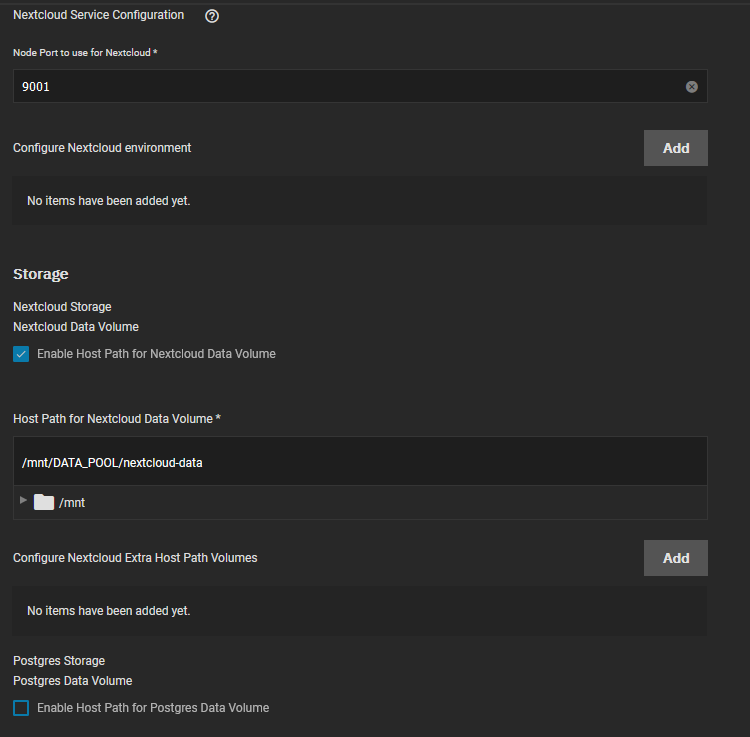This screenshot has width=750, height=737.
Task: Click Configure Nextcloud Extra Host Path Volumes label
Action: coord(135,558)
